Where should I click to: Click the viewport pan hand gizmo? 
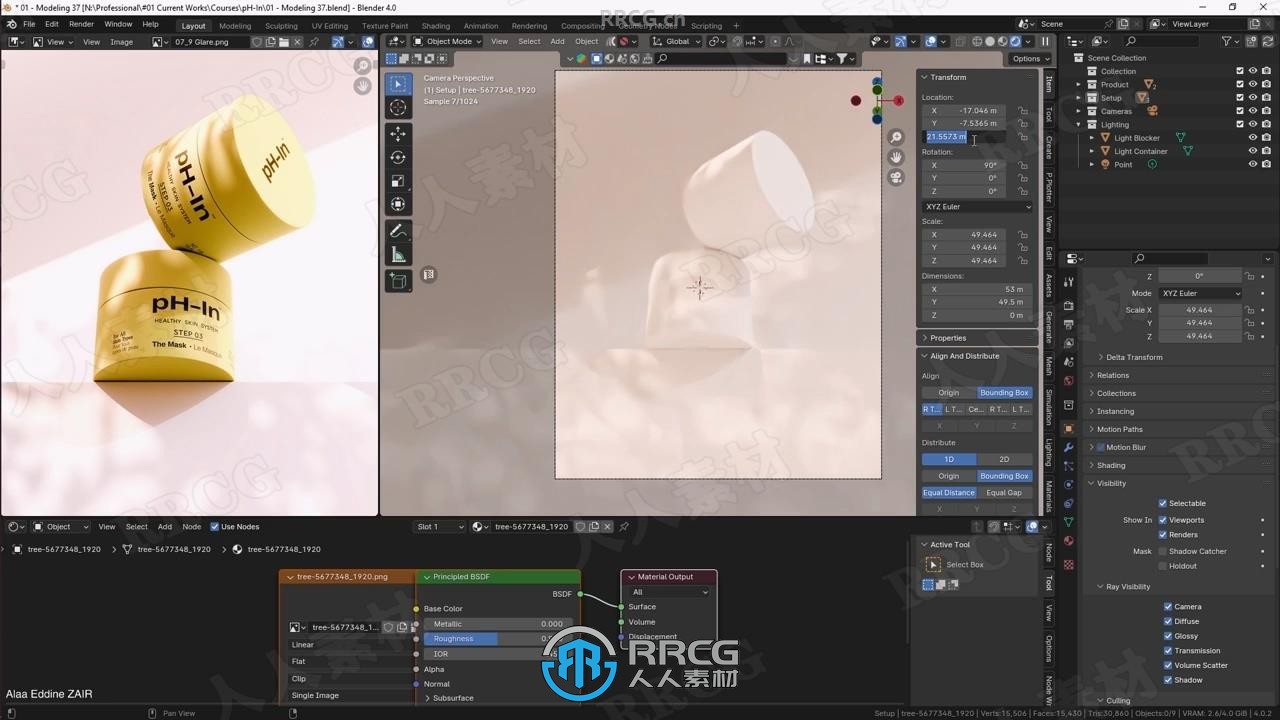click(896, 157)
